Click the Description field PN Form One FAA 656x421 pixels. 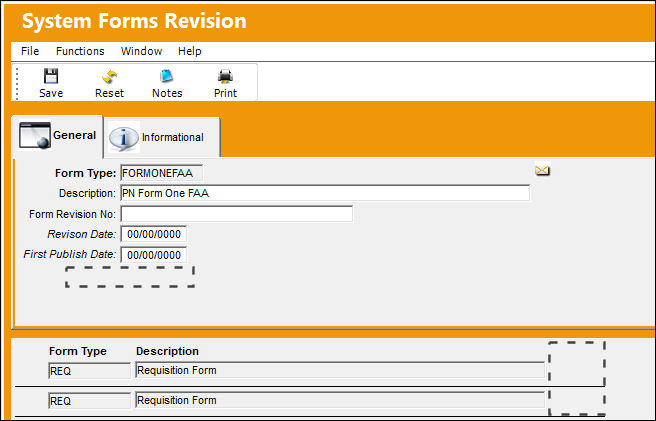point(325,193)
